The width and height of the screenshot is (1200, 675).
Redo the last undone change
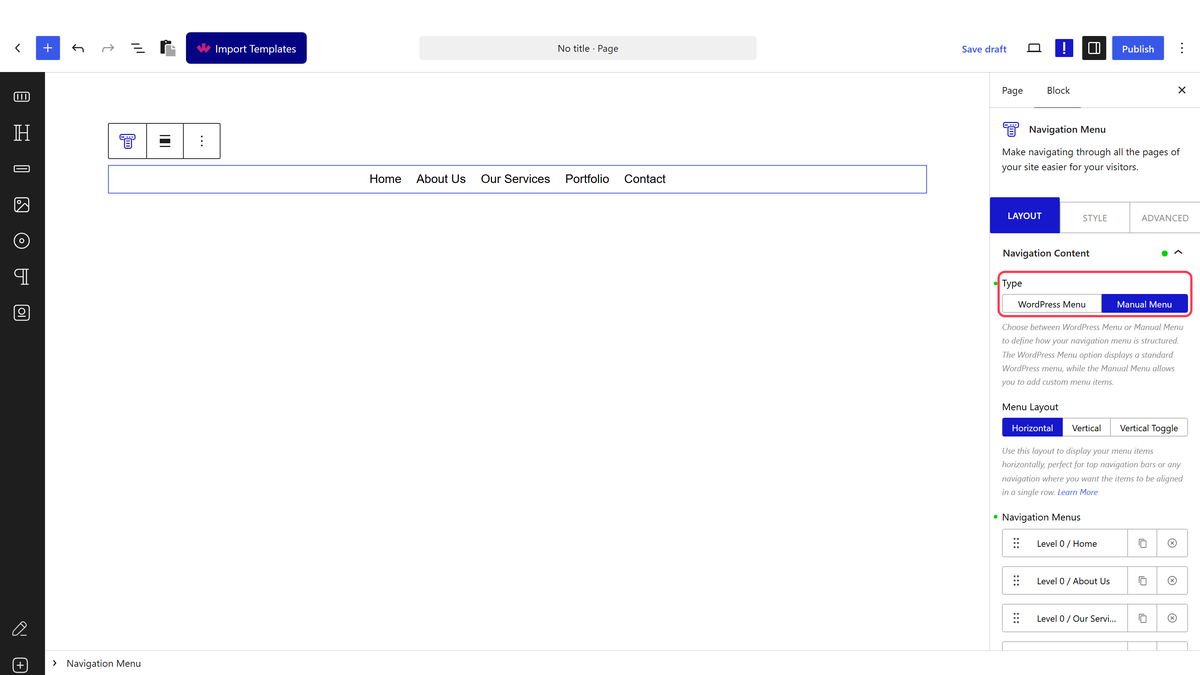pos(108,48)
